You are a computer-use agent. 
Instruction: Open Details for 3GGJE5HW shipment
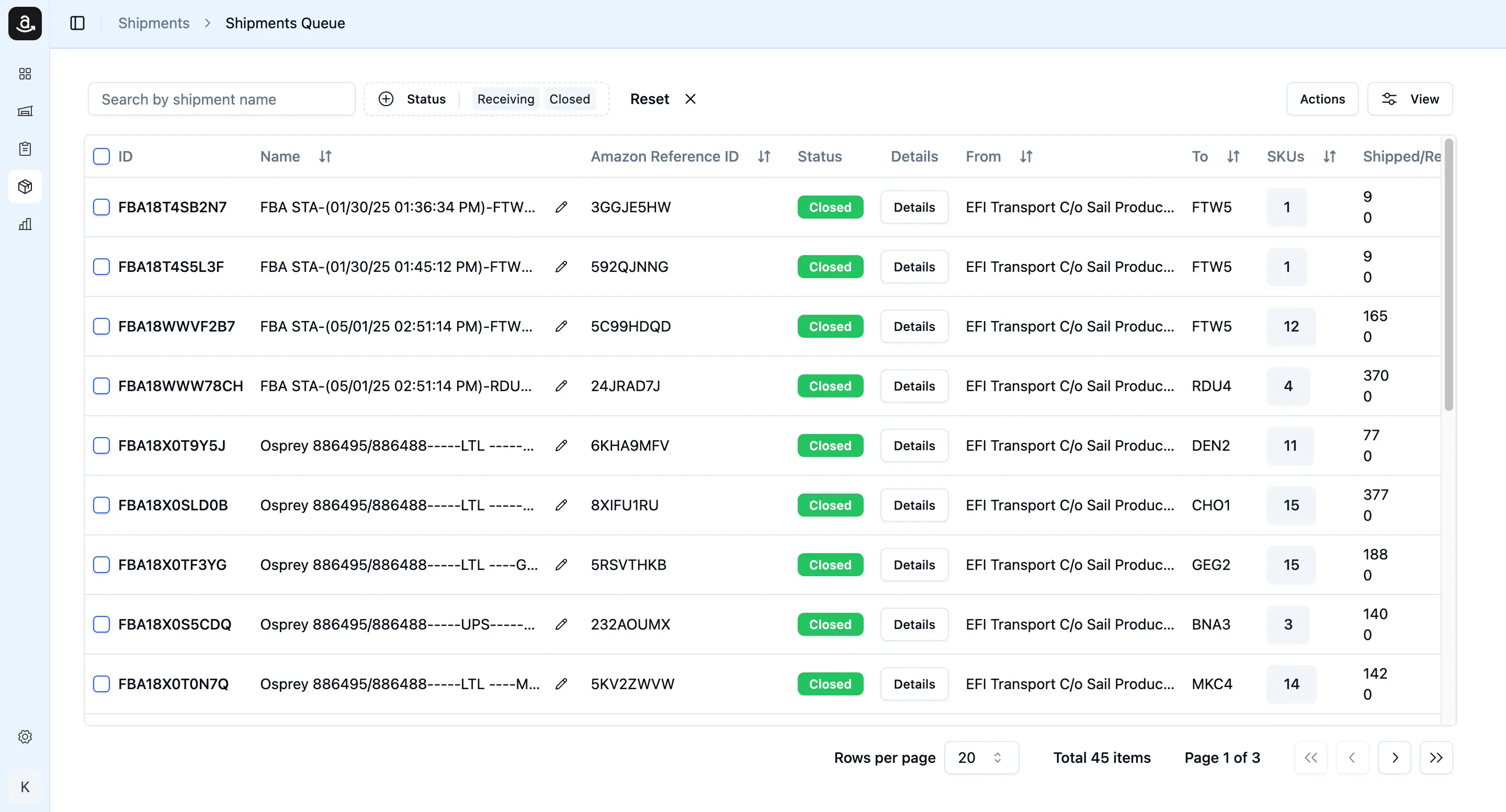914,208
